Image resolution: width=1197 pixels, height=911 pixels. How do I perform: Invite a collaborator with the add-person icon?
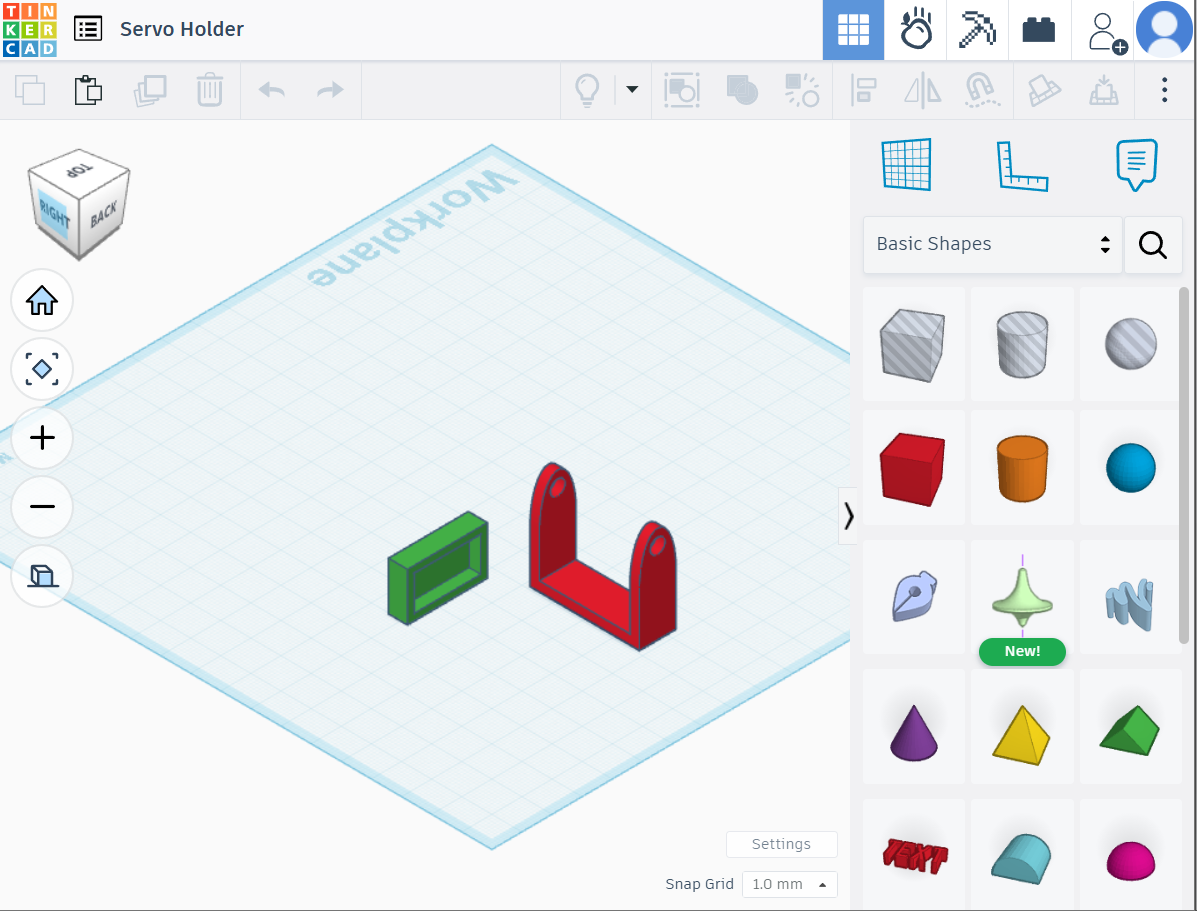click(1106, 32)
